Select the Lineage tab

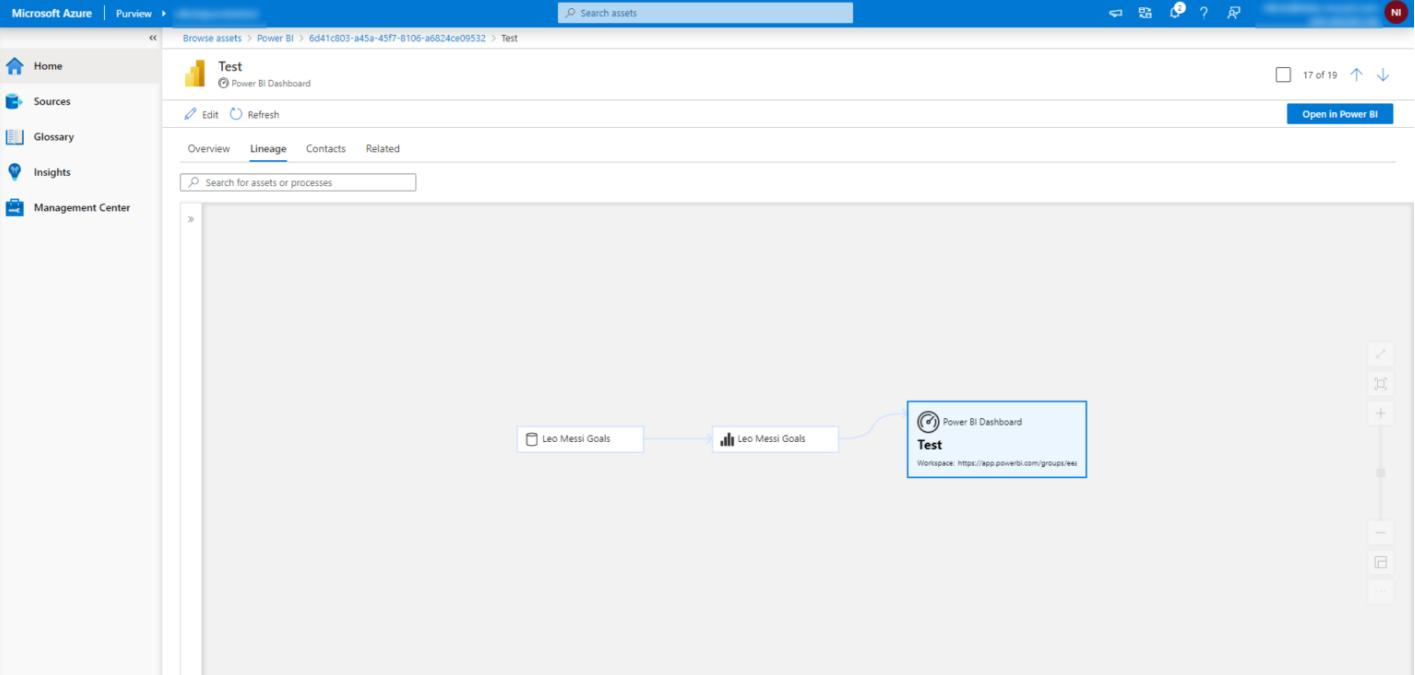tap(268, 149)
